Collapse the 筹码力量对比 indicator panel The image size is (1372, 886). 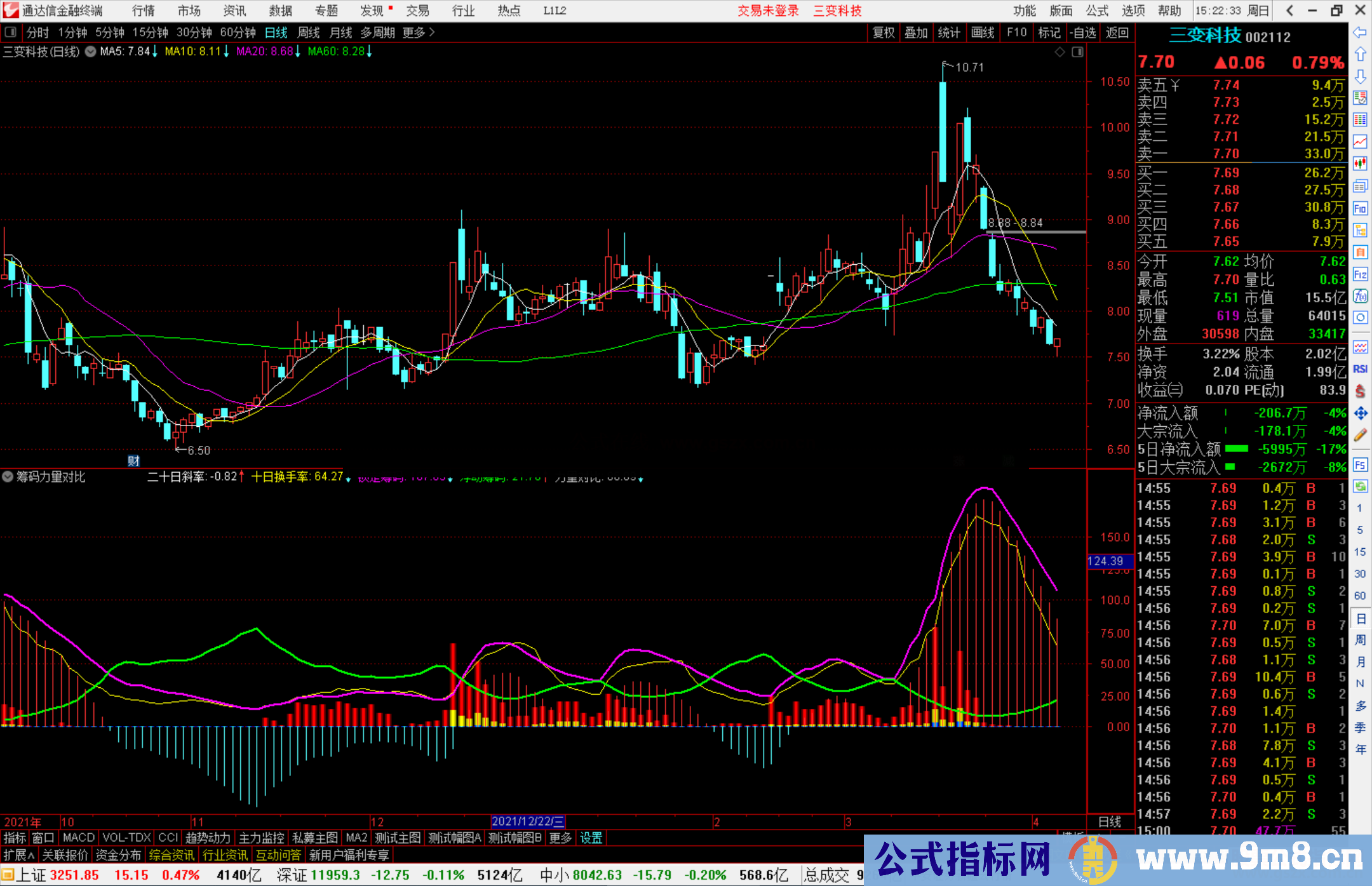pos(8,477)
